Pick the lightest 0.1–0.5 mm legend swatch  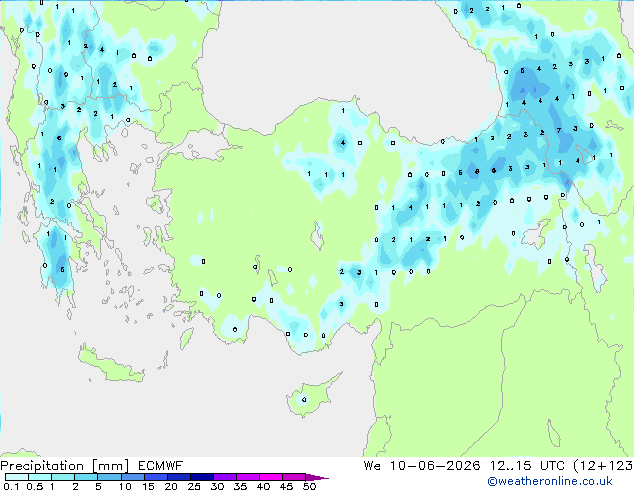(x=17, y=477)
